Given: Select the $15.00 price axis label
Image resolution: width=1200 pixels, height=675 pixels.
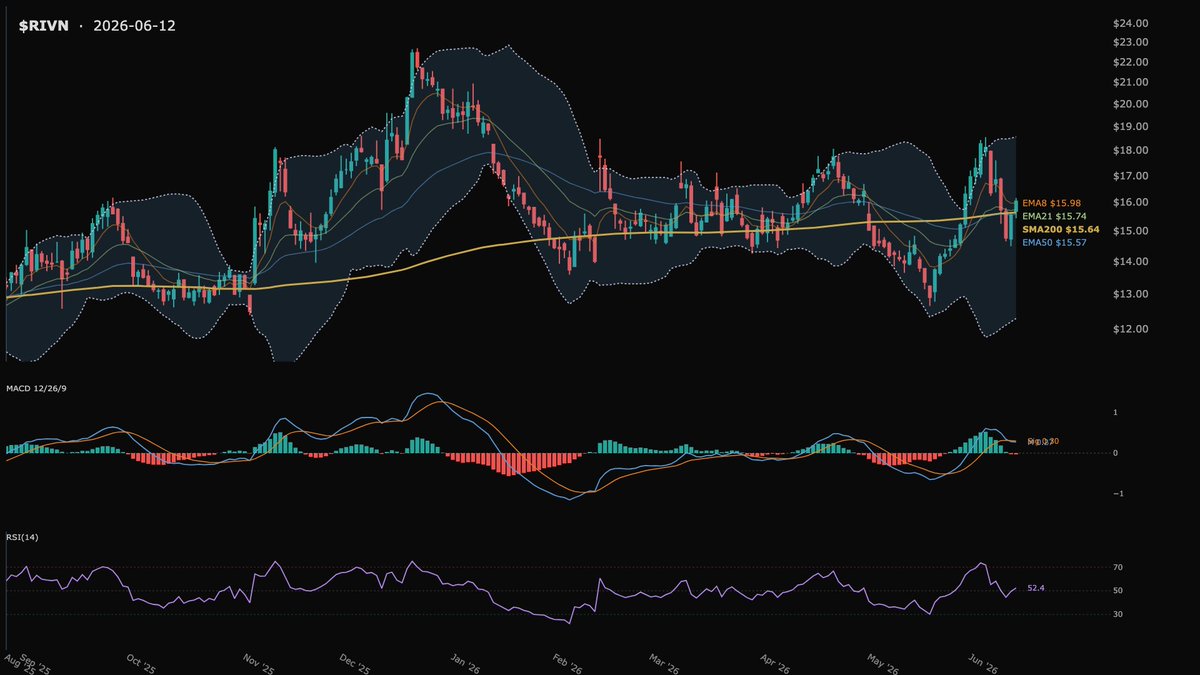Looking at the screenshot, I should pos(1132,231).
